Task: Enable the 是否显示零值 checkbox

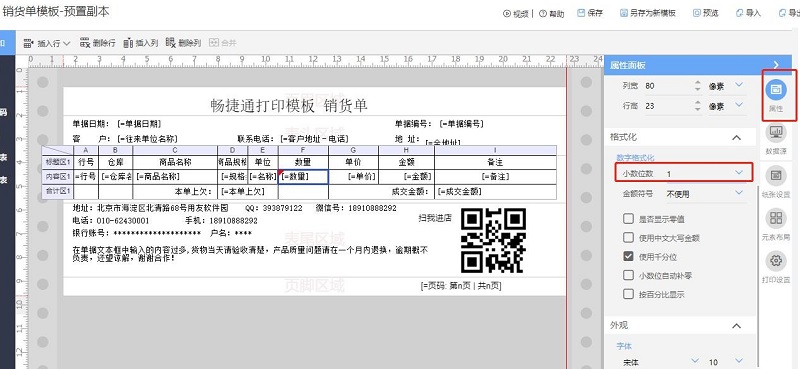Action: point(629,219)
